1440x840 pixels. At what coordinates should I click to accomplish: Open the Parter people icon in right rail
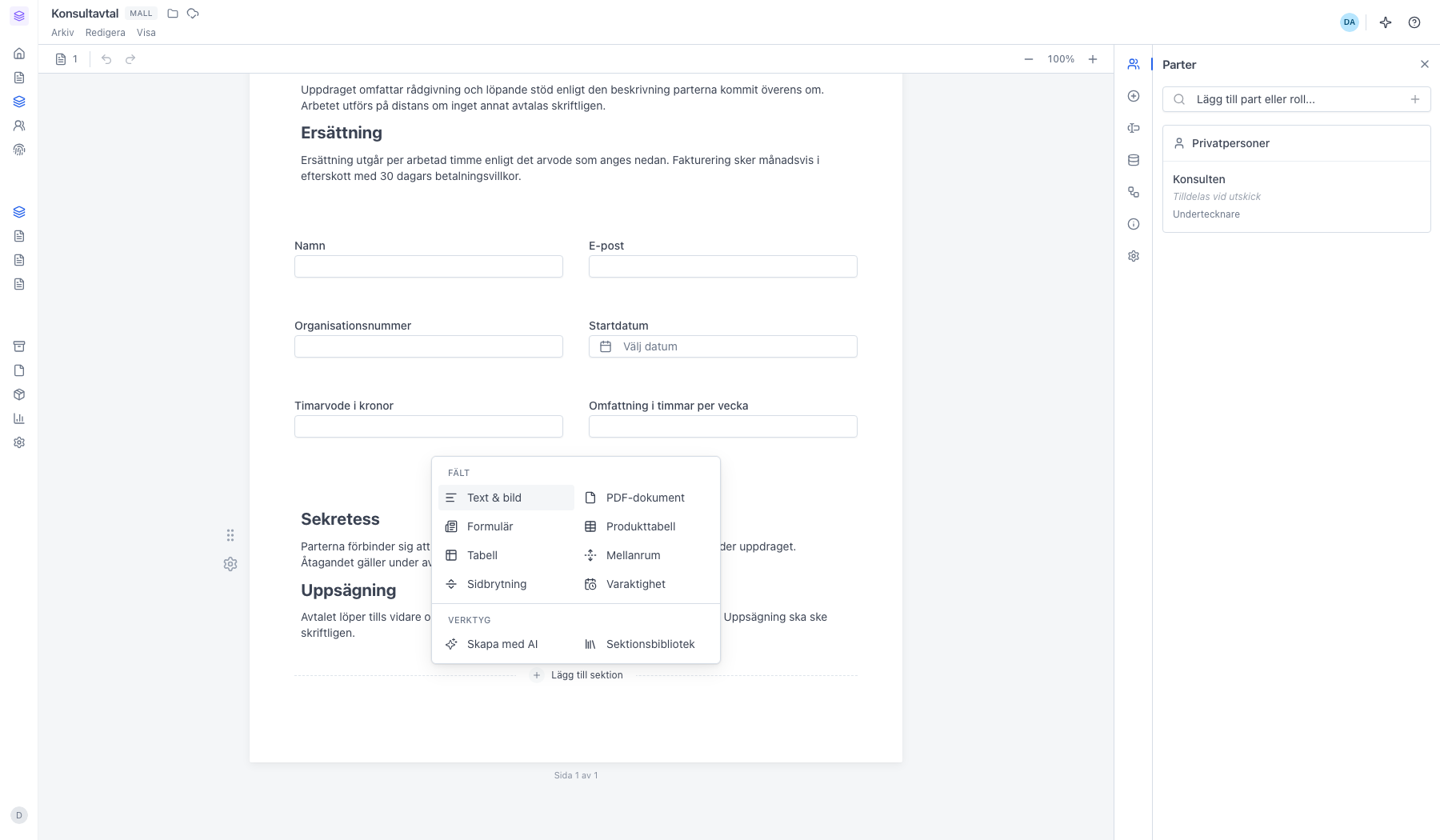coord(1134,64)
